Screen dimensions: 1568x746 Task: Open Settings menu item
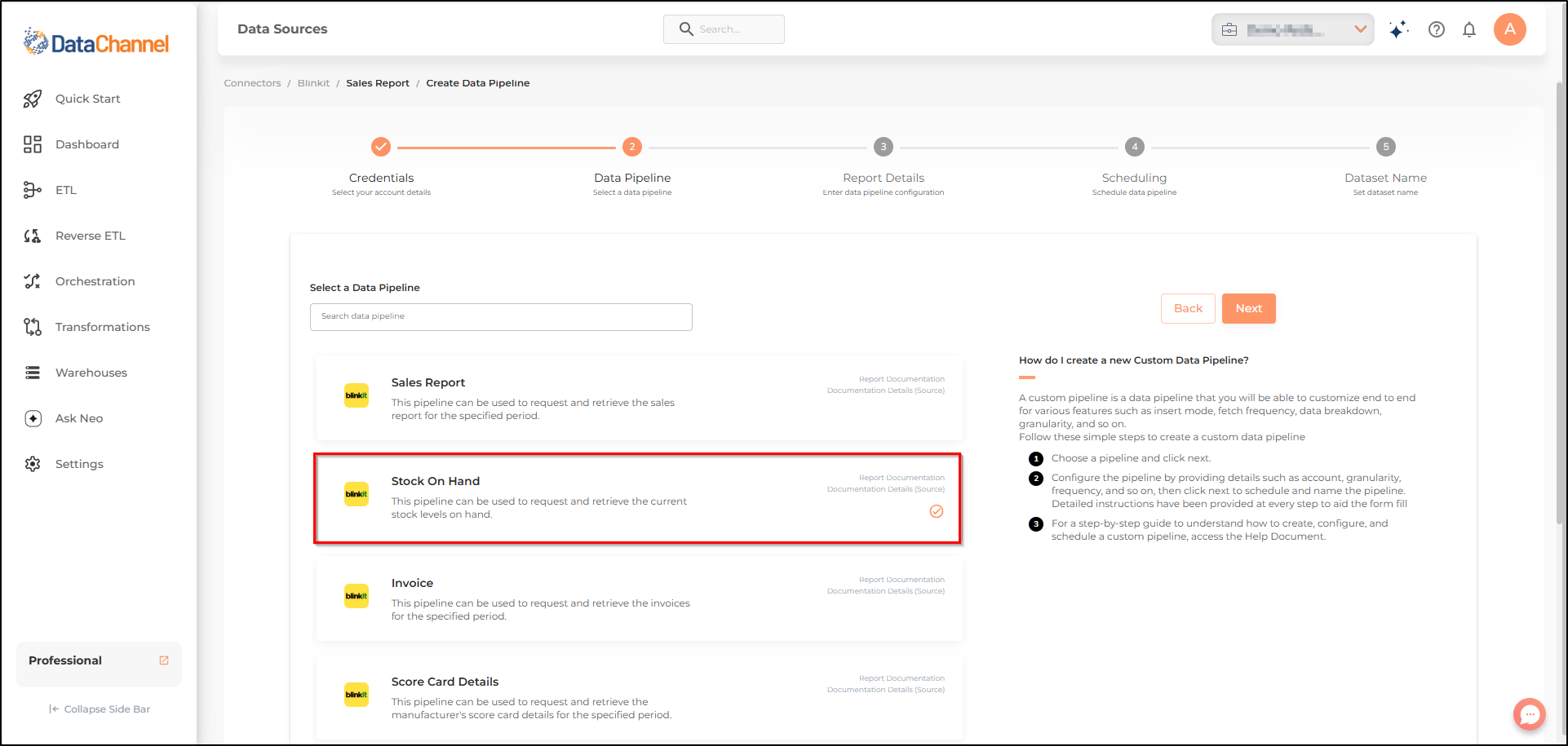(x=79, y=464)
